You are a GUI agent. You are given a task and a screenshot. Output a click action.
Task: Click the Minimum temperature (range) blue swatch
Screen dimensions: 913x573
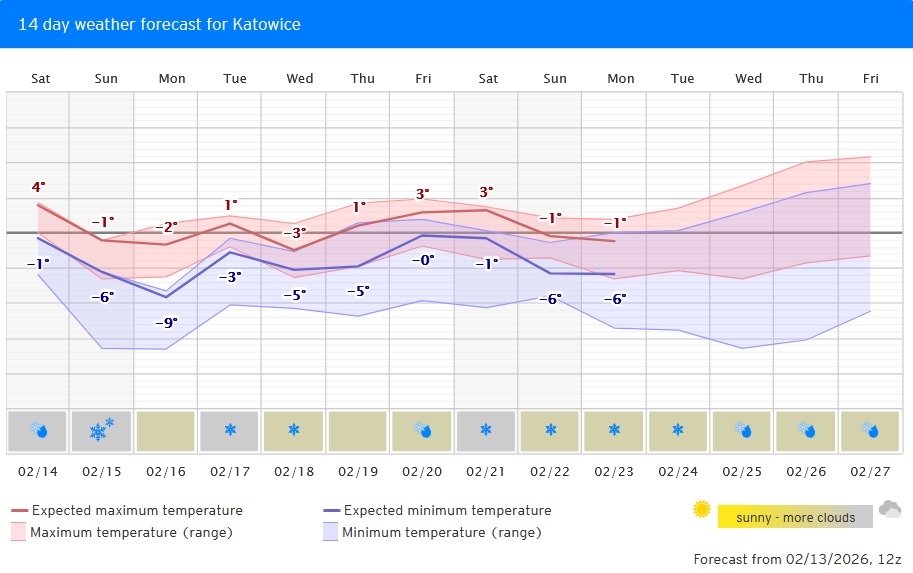tap(330, 532)
